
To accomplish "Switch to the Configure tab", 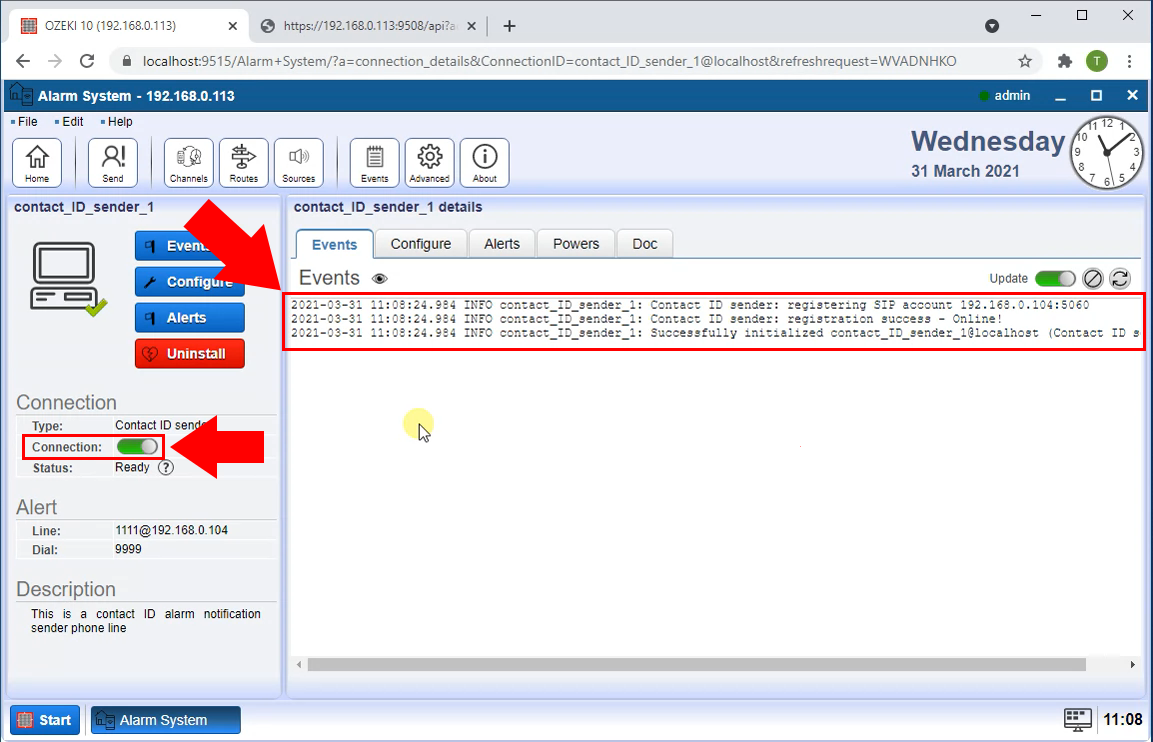I will click(x=421, y=243).
